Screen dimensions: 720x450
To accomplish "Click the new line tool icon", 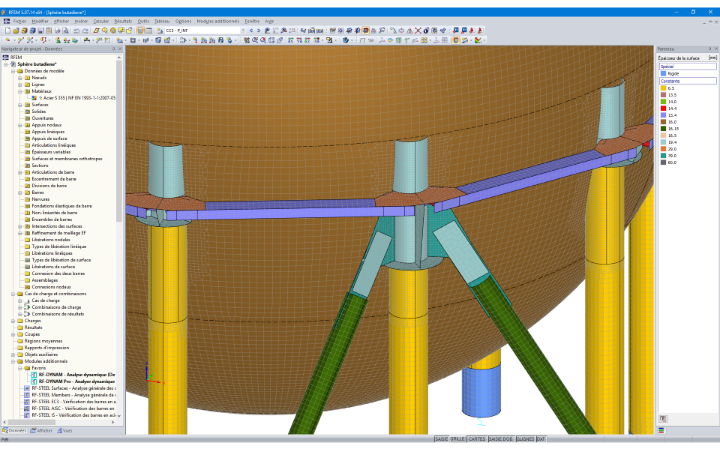I will click(x=21, y=40).
